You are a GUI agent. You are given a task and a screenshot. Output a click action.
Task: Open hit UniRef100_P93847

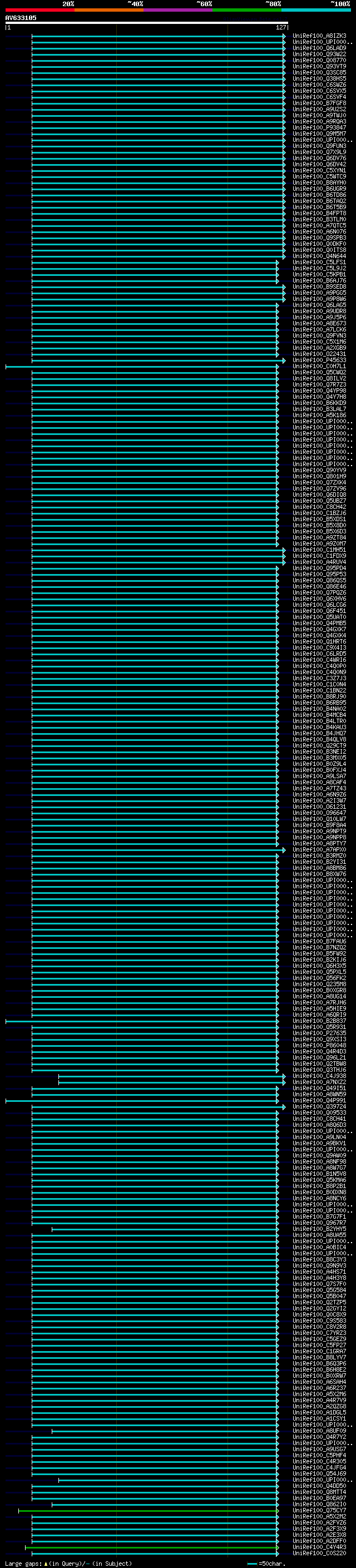(319, 128)
